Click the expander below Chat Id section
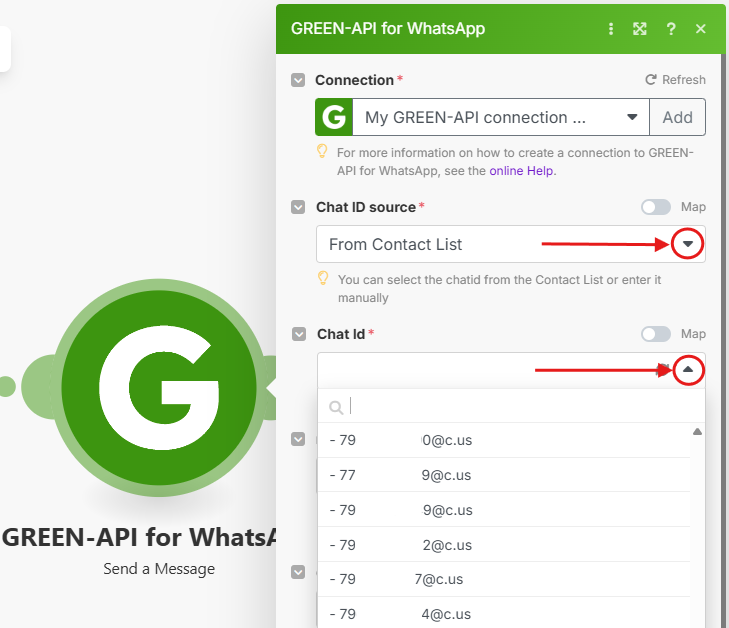The height and width of the screenshot is (628, 729). point(298,439)
